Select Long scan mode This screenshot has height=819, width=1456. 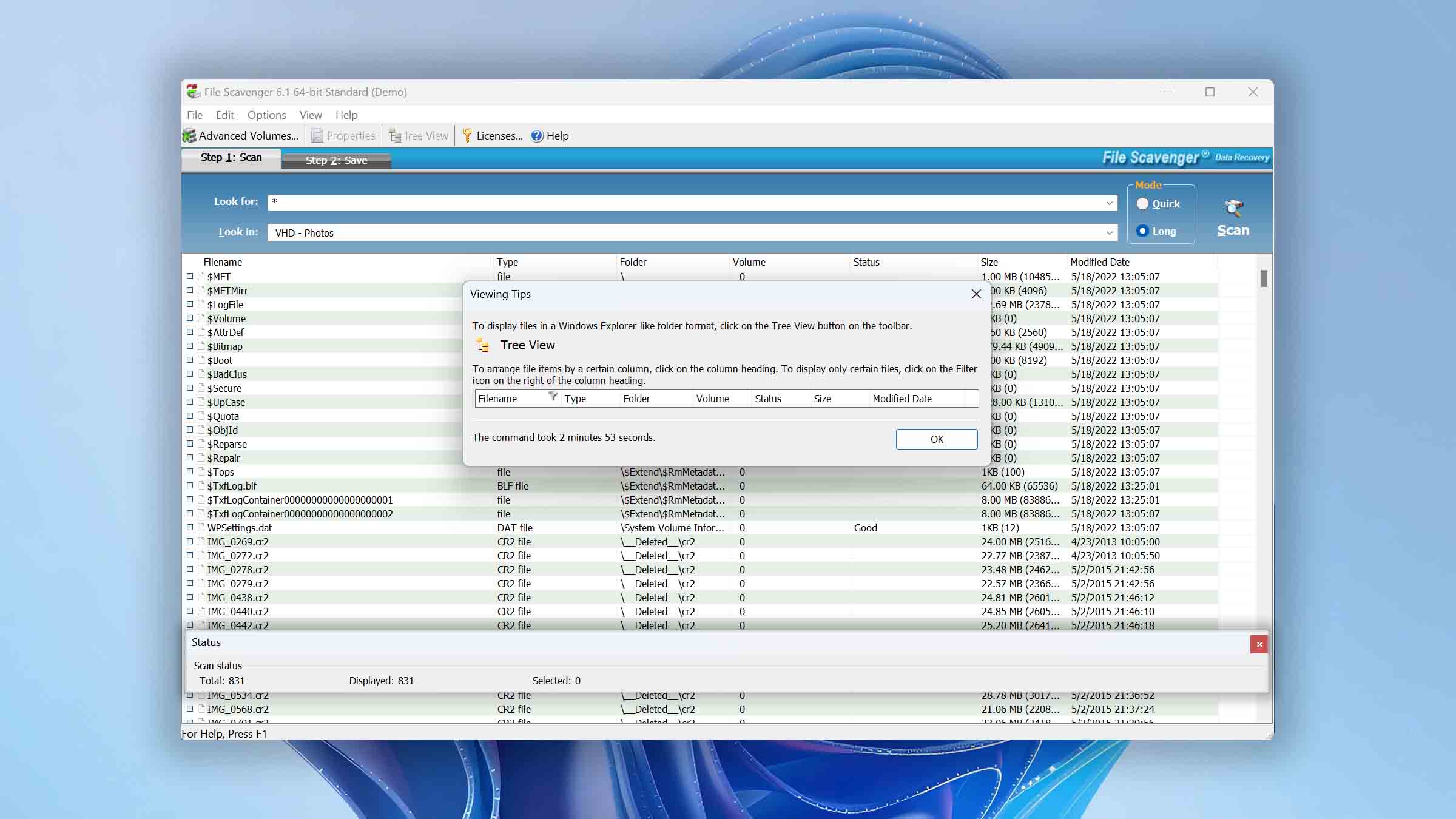coord(1143,231)
